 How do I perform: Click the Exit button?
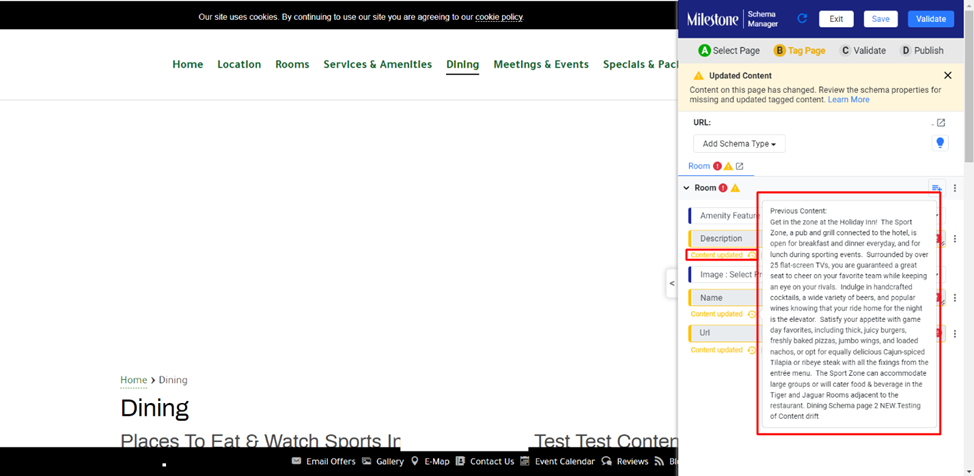(x=836, y=19)
